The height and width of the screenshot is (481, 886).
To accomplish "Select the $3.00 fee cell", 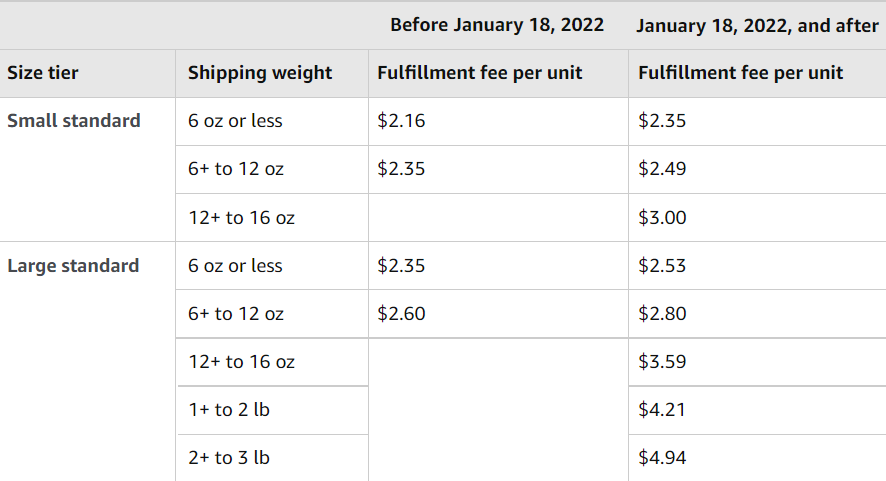I will pyautogui.click(x=662, y=218).
